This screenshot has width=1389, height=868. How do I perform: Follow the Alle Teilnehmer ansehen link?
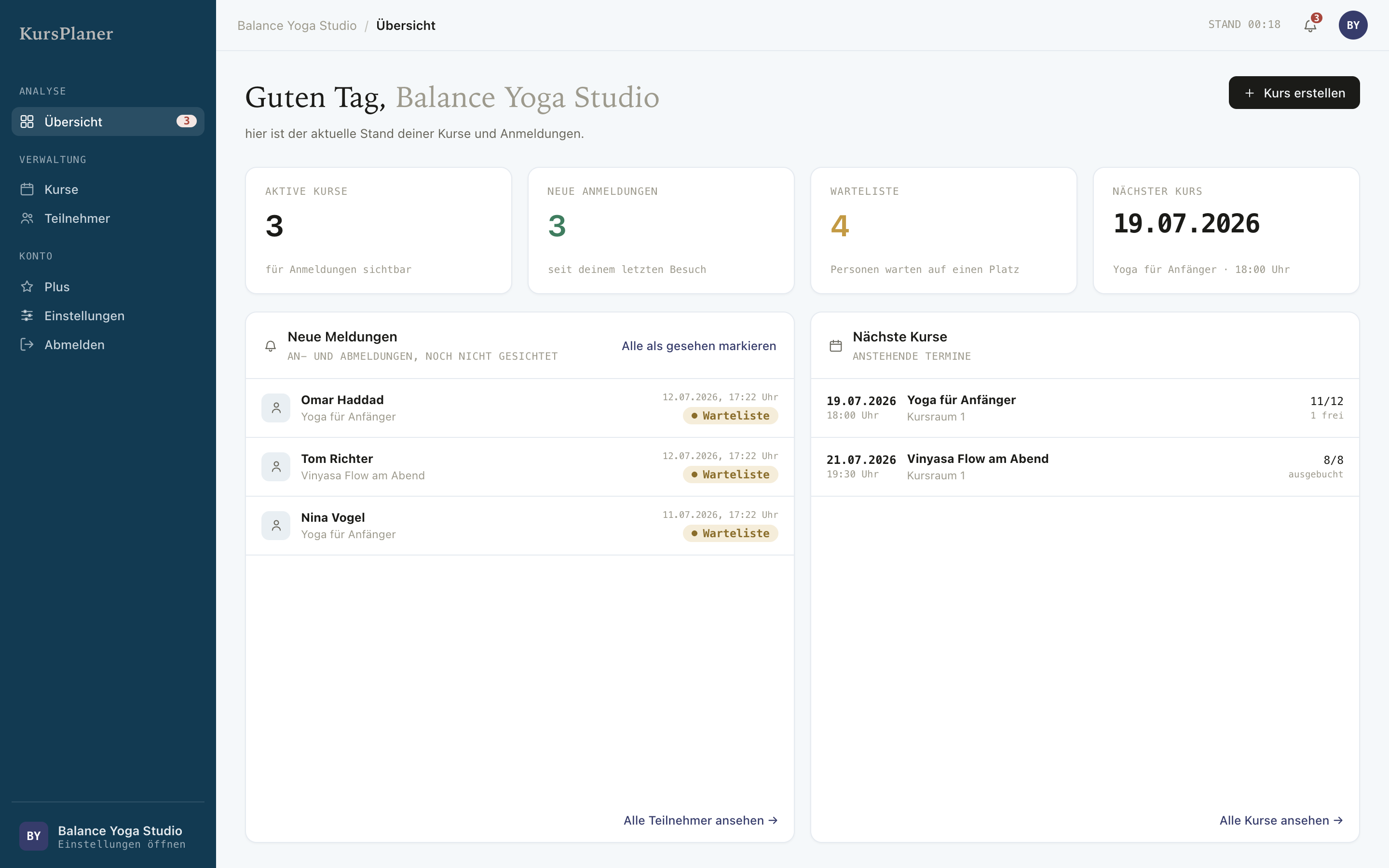(701, 820)
